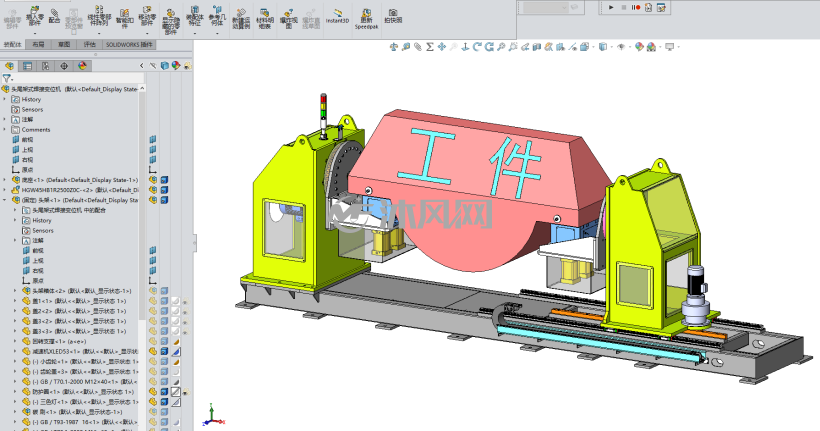
Task: Switch to the SOLIDWORKS 插件 tab
Action: pyautogui.click(x=129, y=45)
